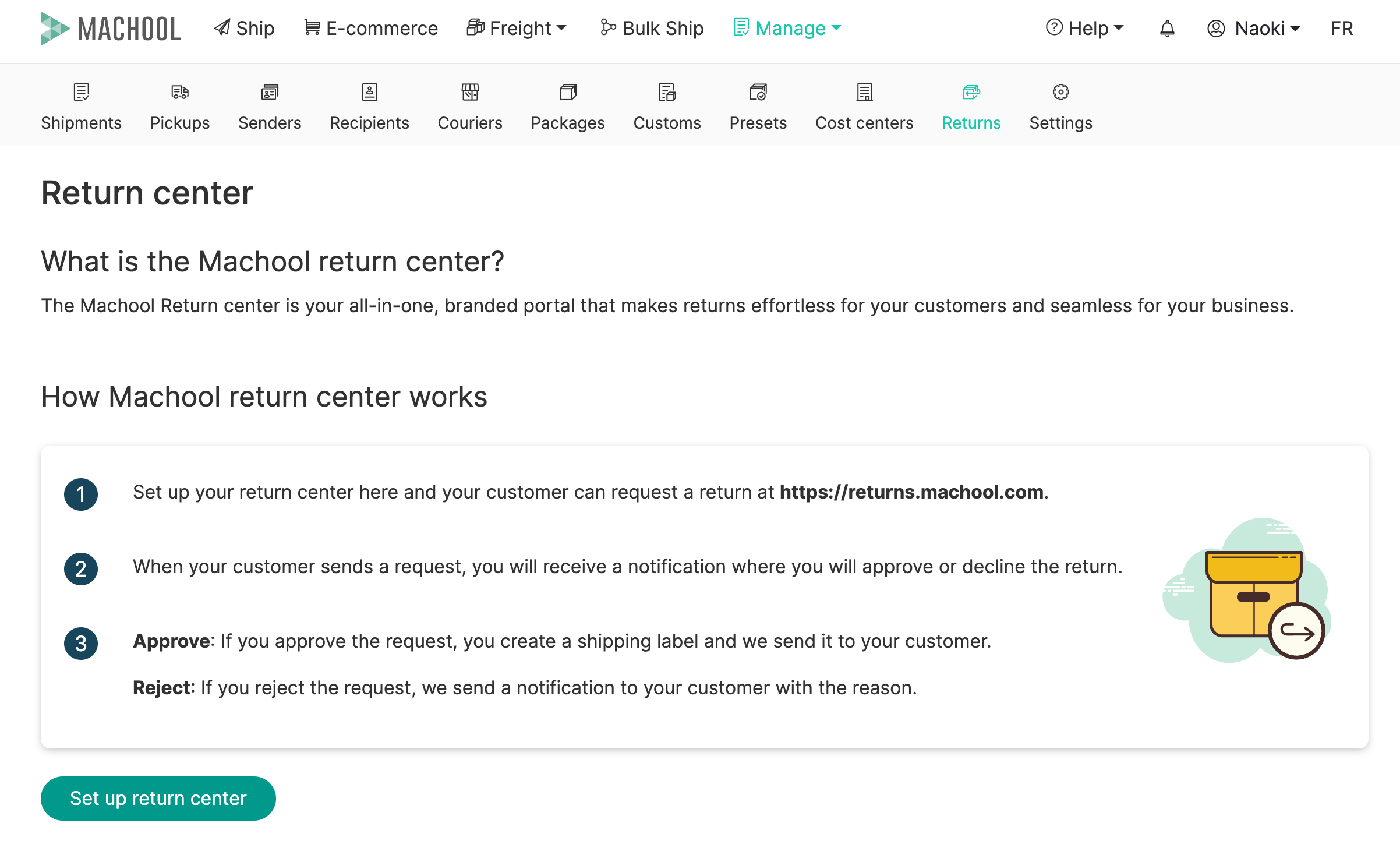This screenshot has width=1400, height=855.
Task: Go to the Ship page
Action: point(244,29)
